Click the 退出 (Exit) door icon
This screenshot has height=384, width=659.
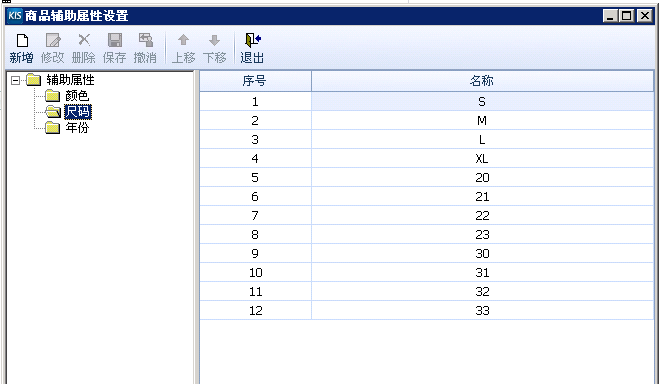(x=253, y=40)
